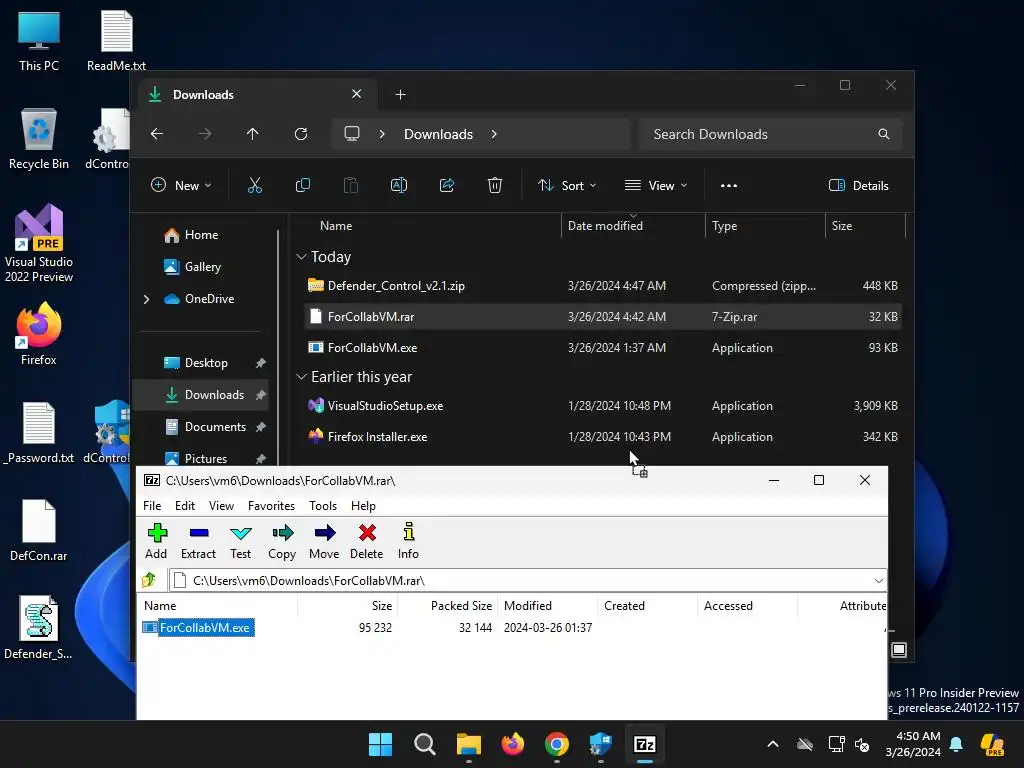This screenshot has width=1024, height=768.
Task: Sort 7-Zip list by Name column
Action: [x=217, y=606]
